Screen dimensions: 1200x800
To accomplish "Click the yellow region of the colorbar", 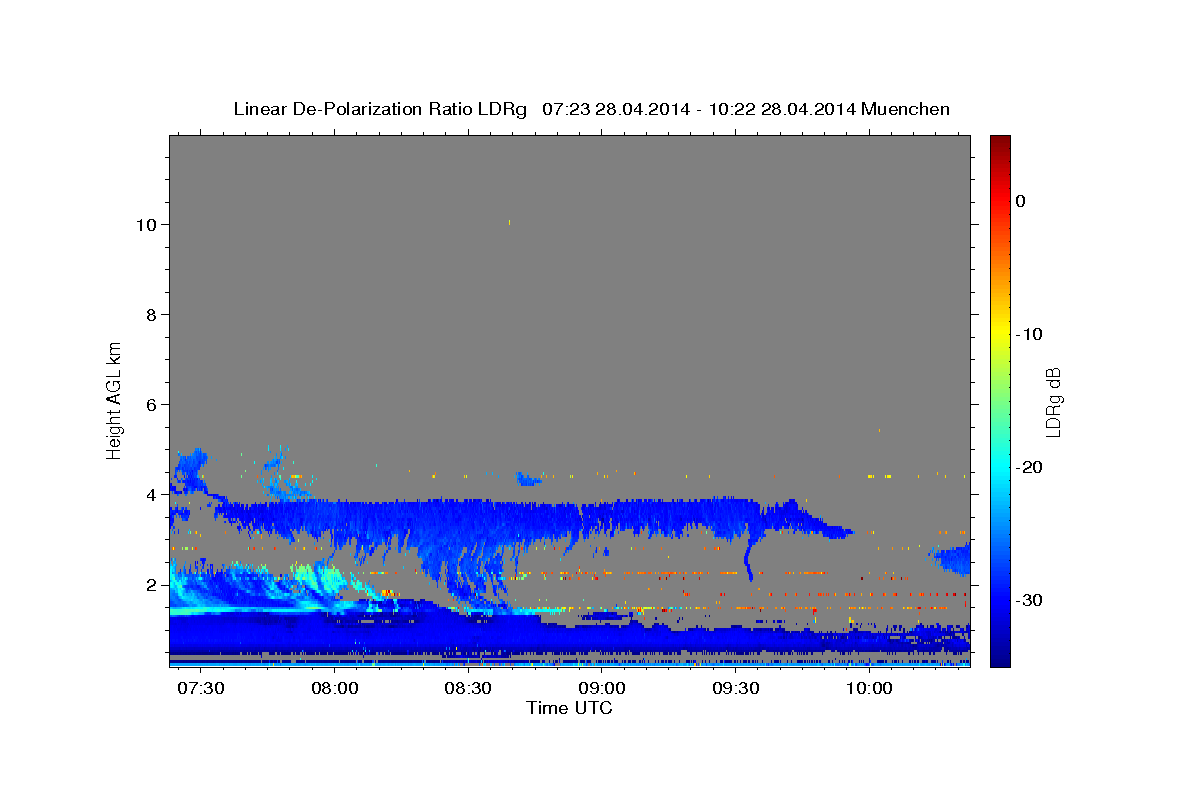I will (1000, 334).
